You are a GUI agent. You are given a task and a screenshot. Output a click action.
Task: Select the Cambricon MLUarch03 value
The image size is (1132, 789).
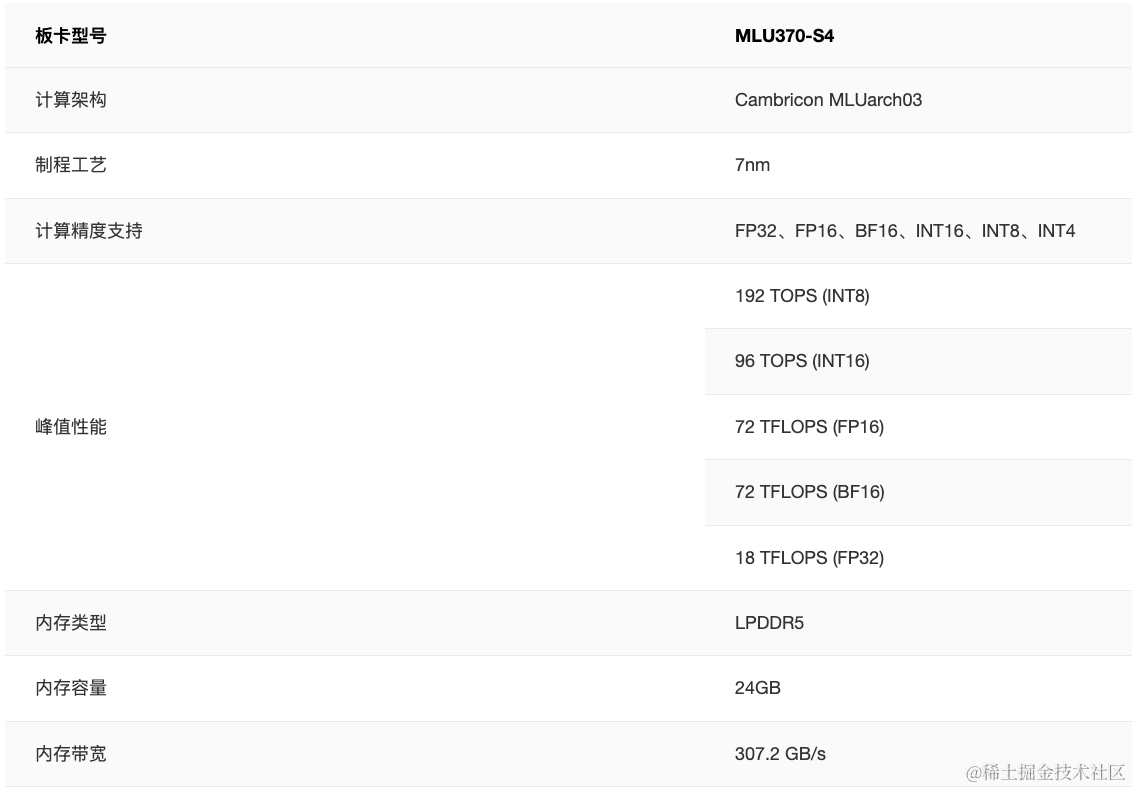[x=828, y=100]
